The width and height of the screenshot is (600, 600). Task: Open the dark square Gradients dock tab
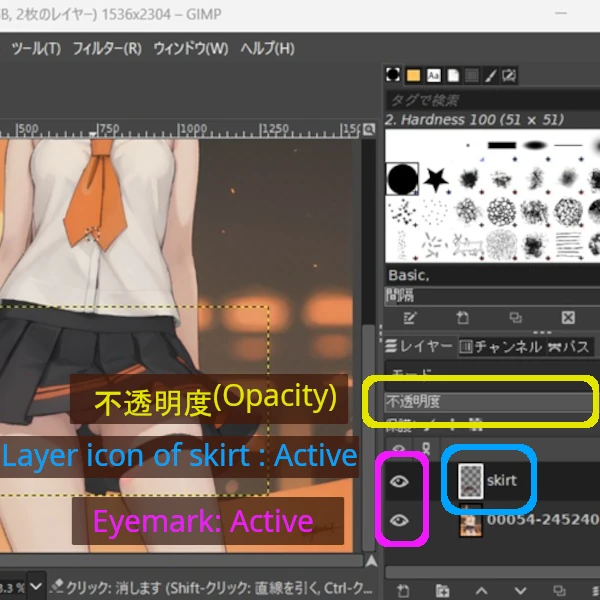471,75
